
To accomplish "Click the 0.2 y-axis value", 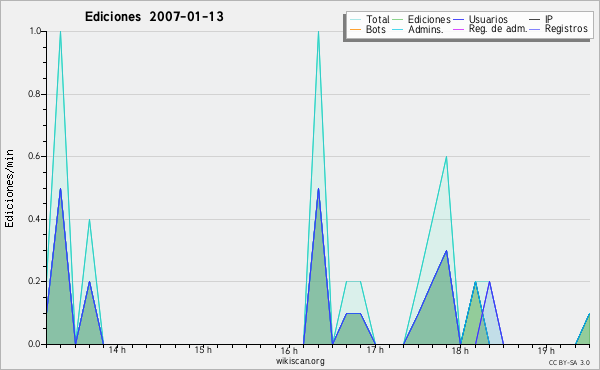I will pos(35,281).
